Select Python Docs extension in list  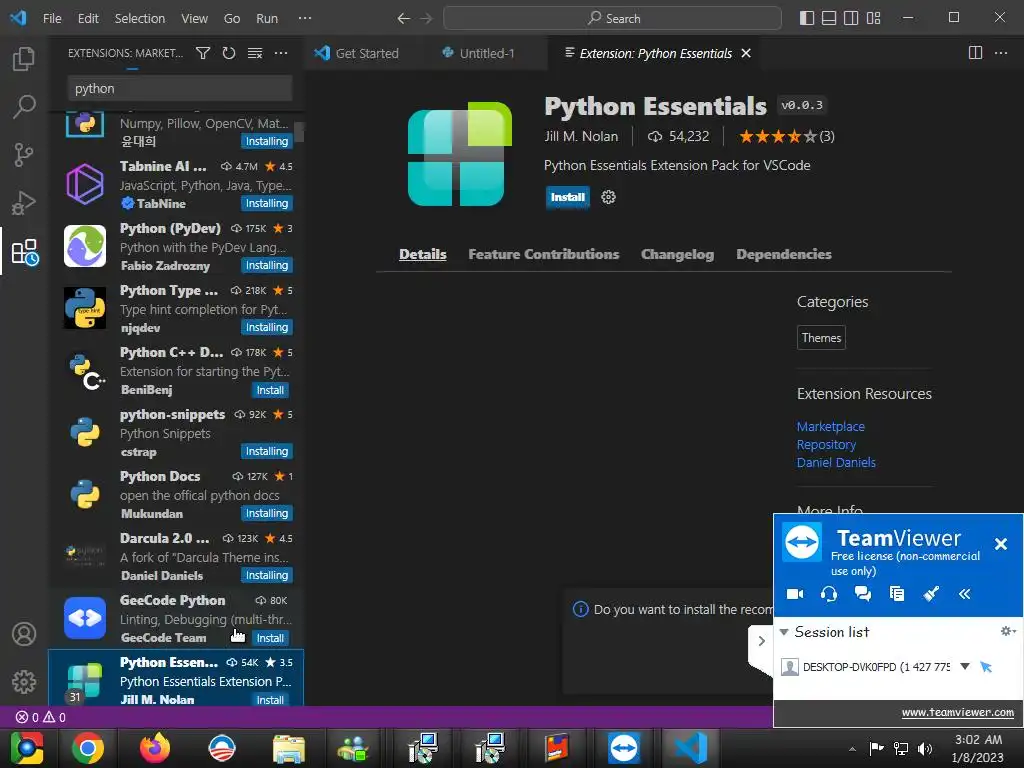(176, 495)
